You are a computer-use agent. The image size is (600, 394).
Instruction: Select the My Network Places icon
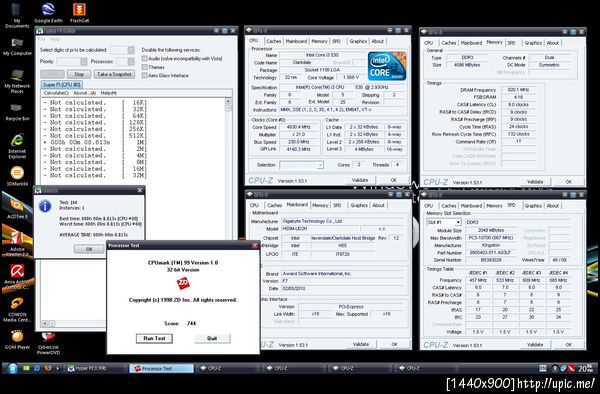pyautogui.click(x=17, y=81)
